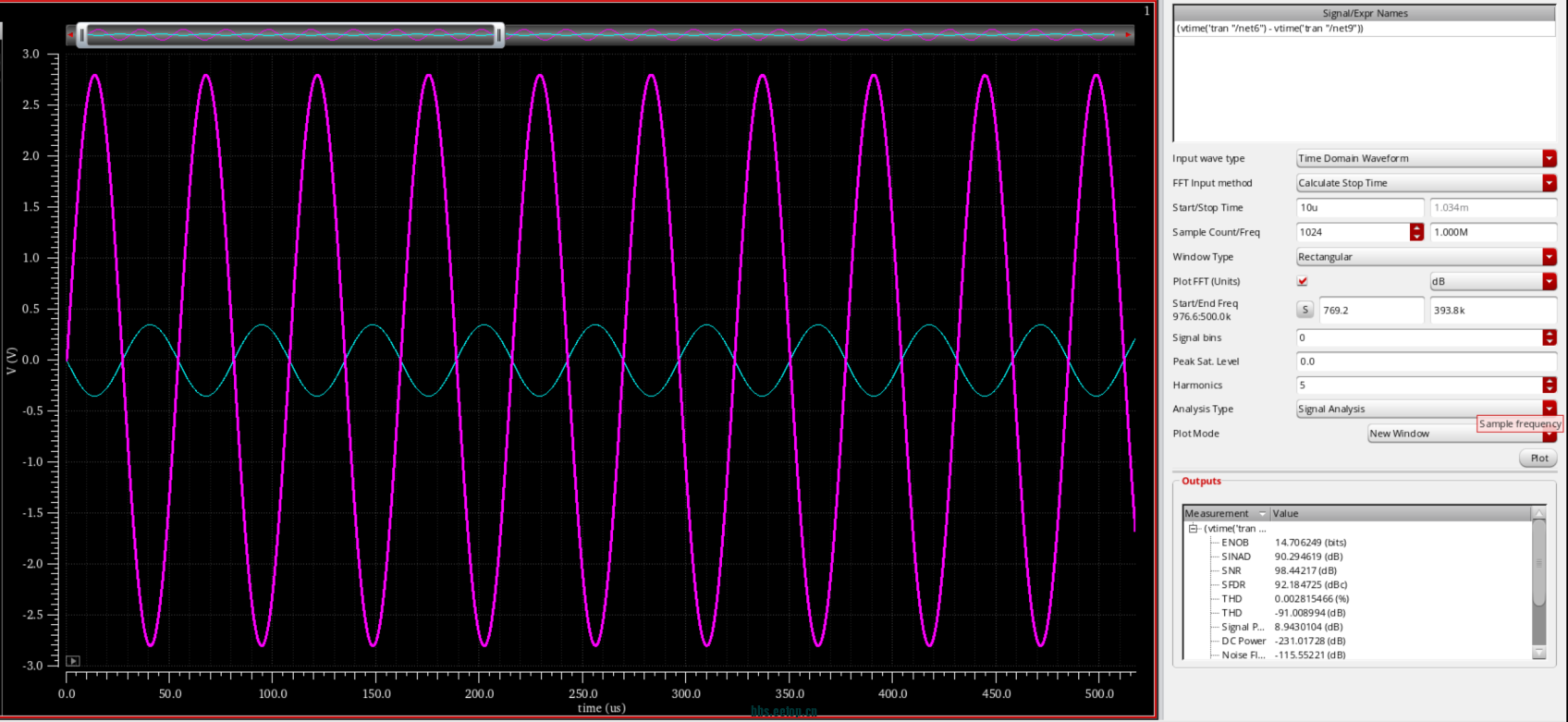
Task: Adjust the Harmonics stepper arrows
Action: point(1550,385)
